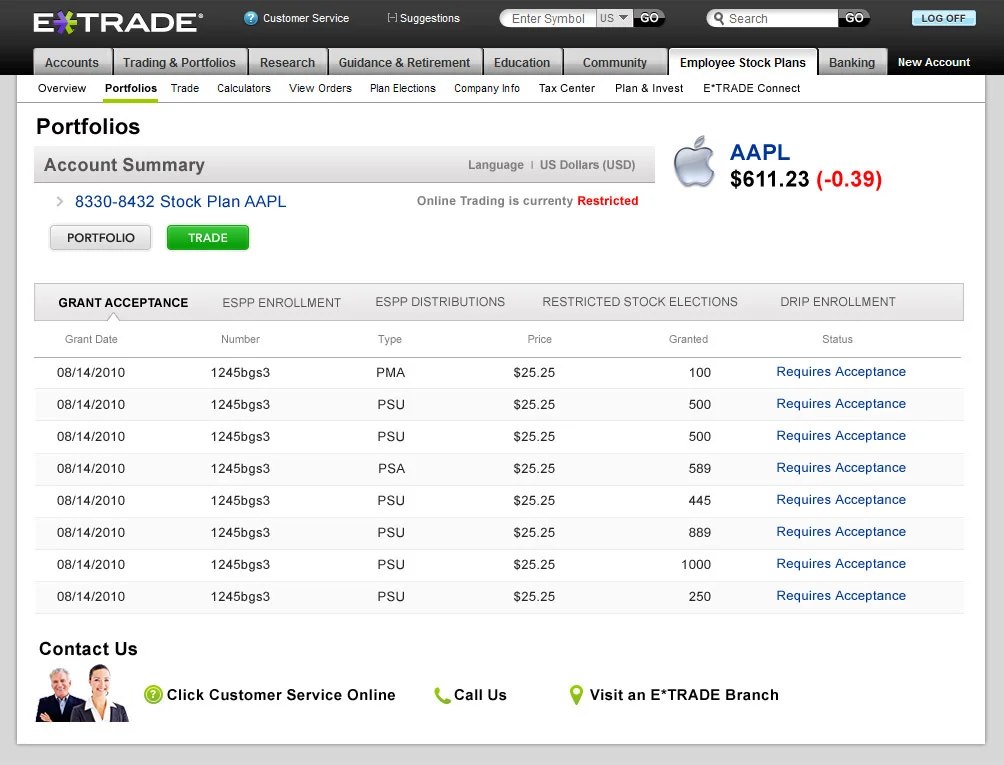Image resolution: width=1004 pixels, height=765 pixels.
Task: Click the search magnifier icon
Action: click(719, 19)
